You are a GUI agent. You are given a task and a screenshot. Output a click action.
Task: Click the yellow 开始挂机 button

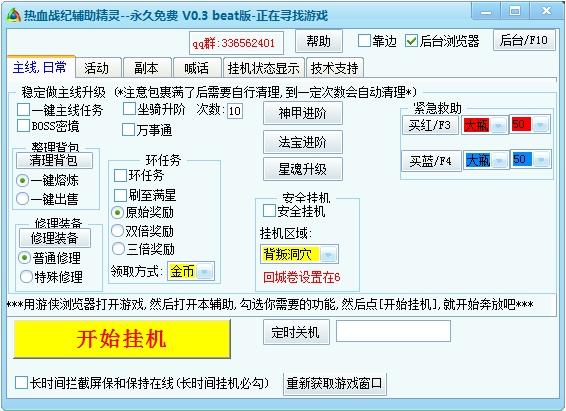point(122,339)
